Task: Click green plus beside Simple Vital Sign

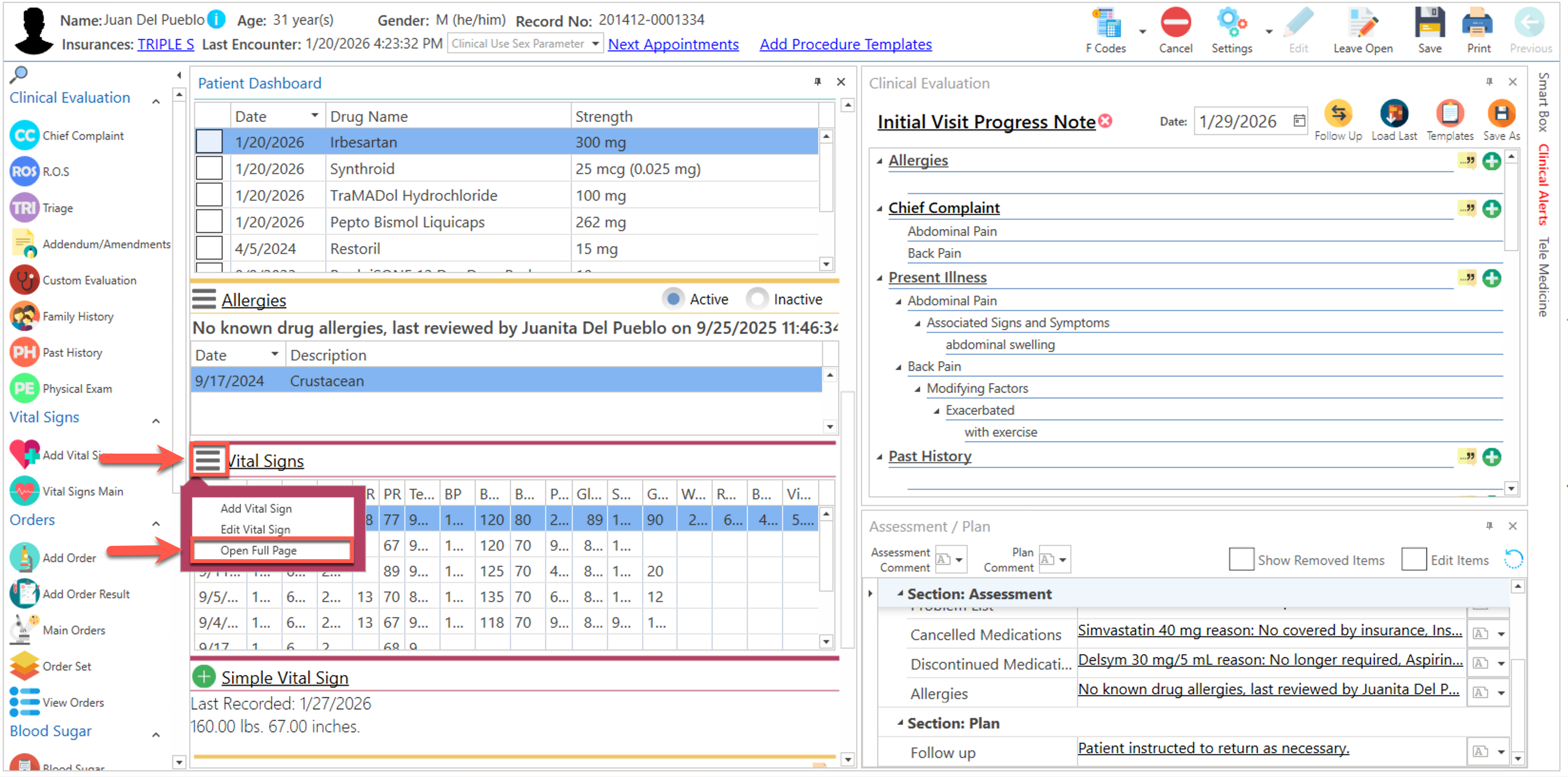Action: (x=204, y=677)
